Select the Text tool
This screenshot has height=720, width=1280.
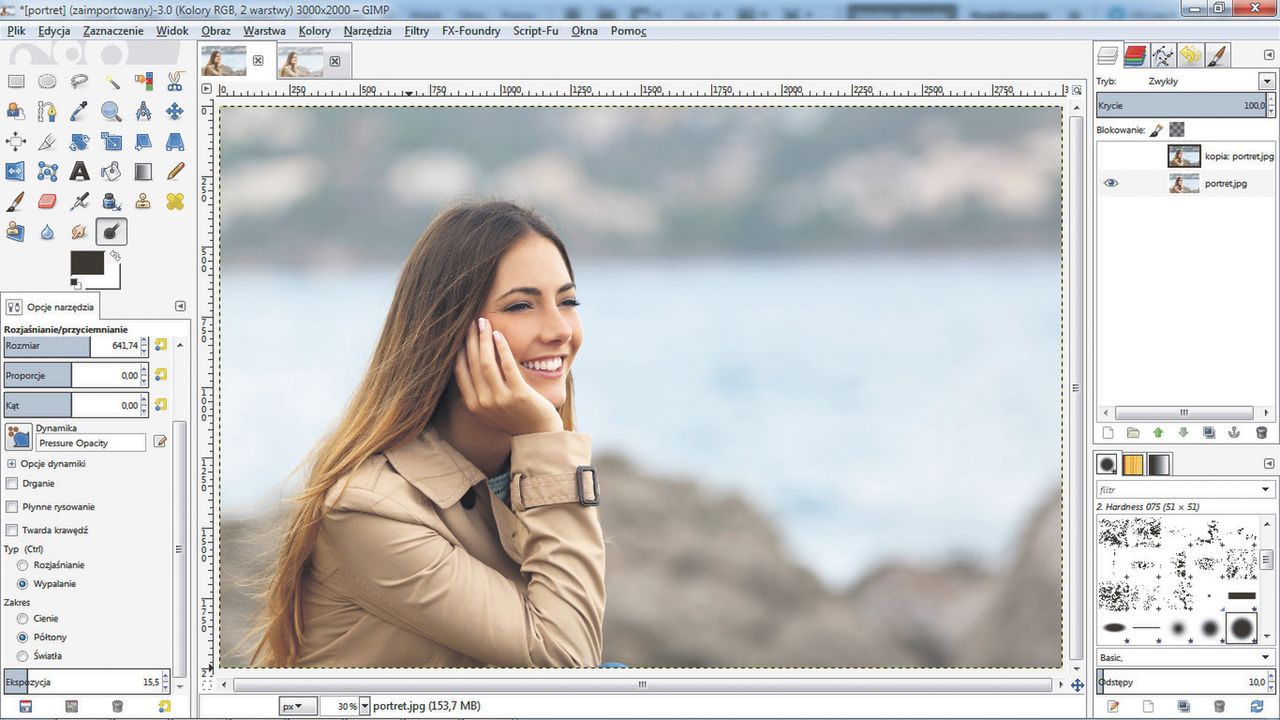(x=79, y=172)
